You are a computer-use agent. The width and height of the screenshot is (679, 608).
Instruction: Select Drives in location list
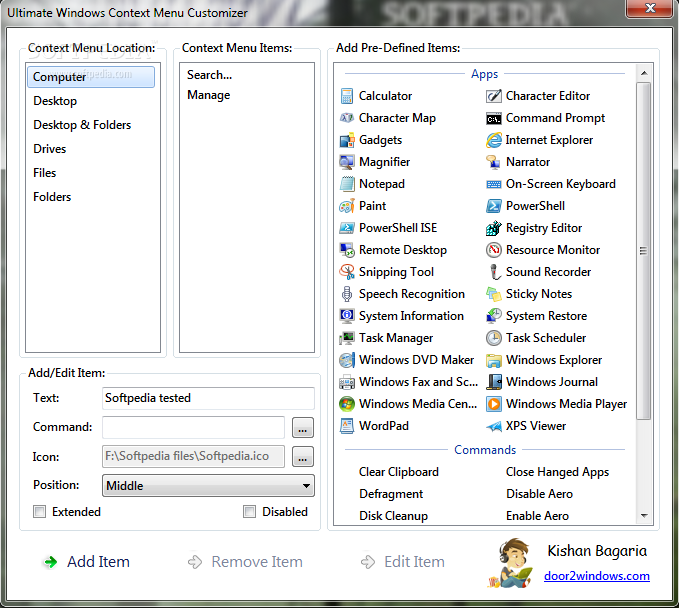click(x=50, y=149)
